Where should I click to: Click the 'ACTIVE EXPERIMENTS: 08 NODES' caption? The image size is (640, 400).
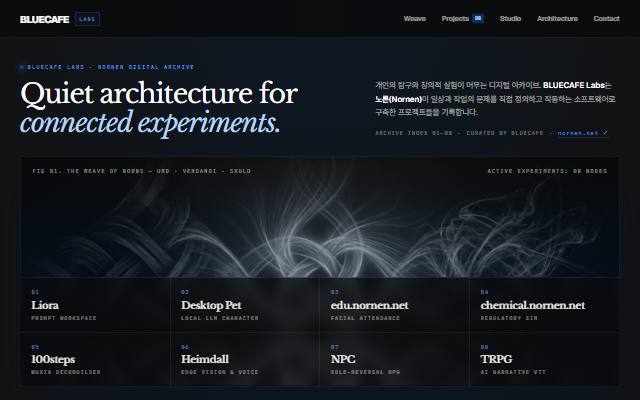click(x=547, y=171)
